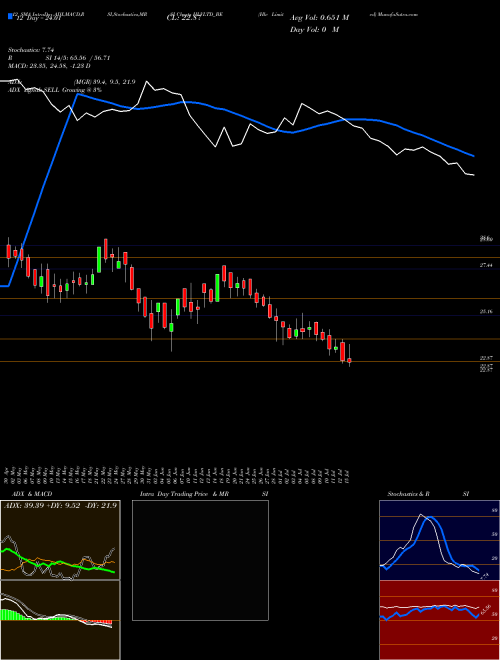This screenshot has width=500, height=660.
Task: Click the empty intraday trading price panel
Action: coord(200,560)
